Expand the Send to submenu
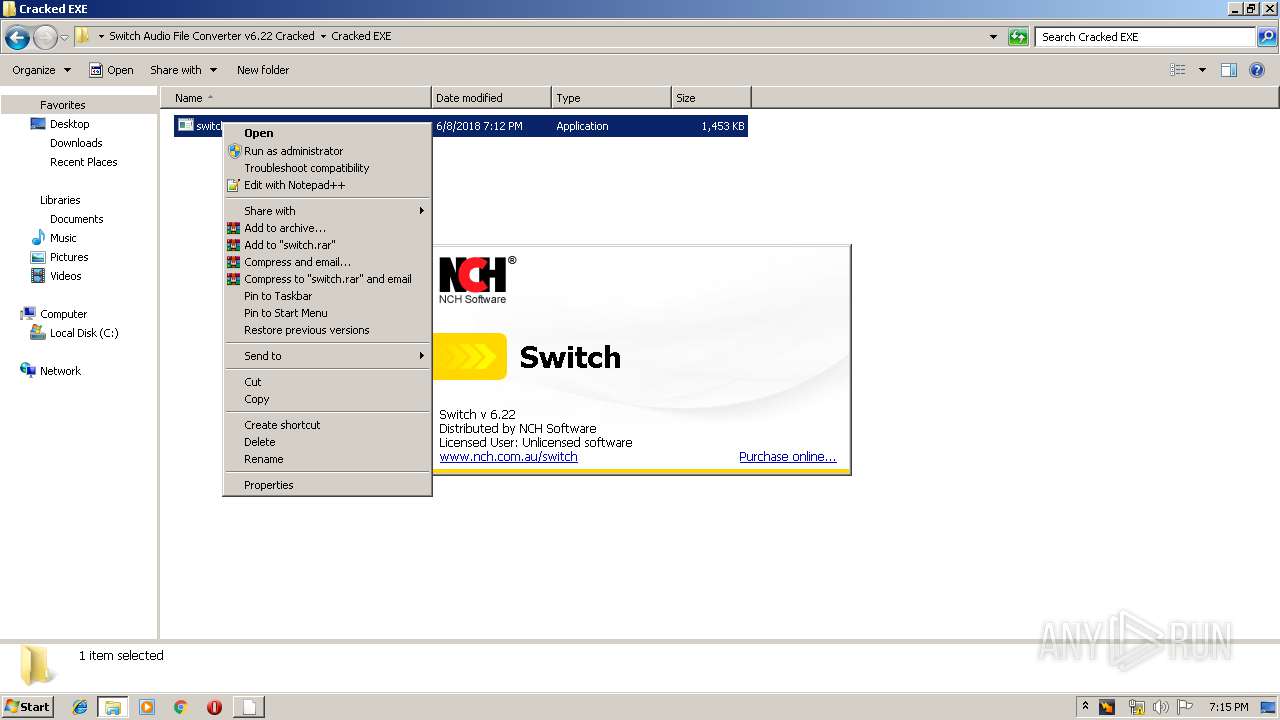The width and height of the screenshot is (1280, 720). point(327,356)
